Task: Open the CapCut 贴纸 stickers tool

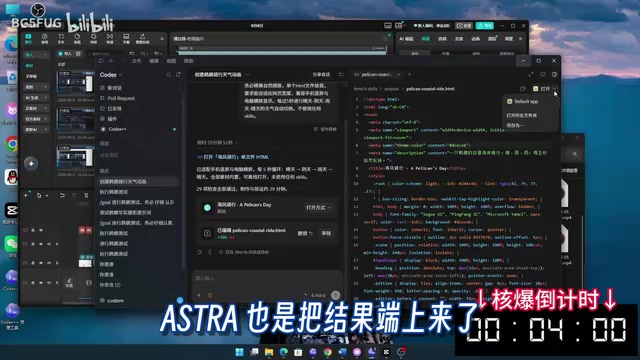Action: [77, 38]
